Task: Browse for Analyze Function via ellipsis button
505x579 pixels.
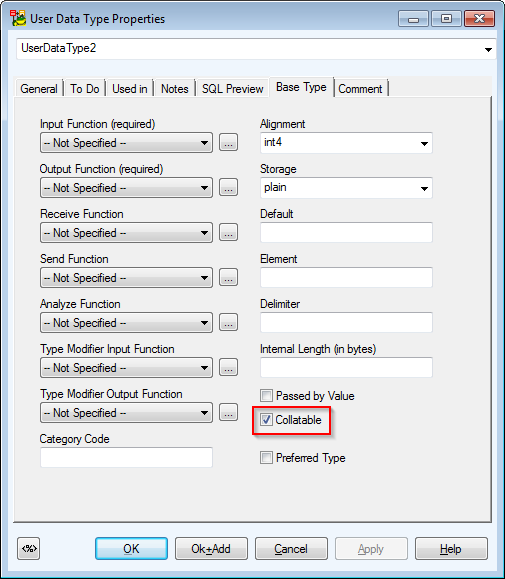Action: click(229, 323)
